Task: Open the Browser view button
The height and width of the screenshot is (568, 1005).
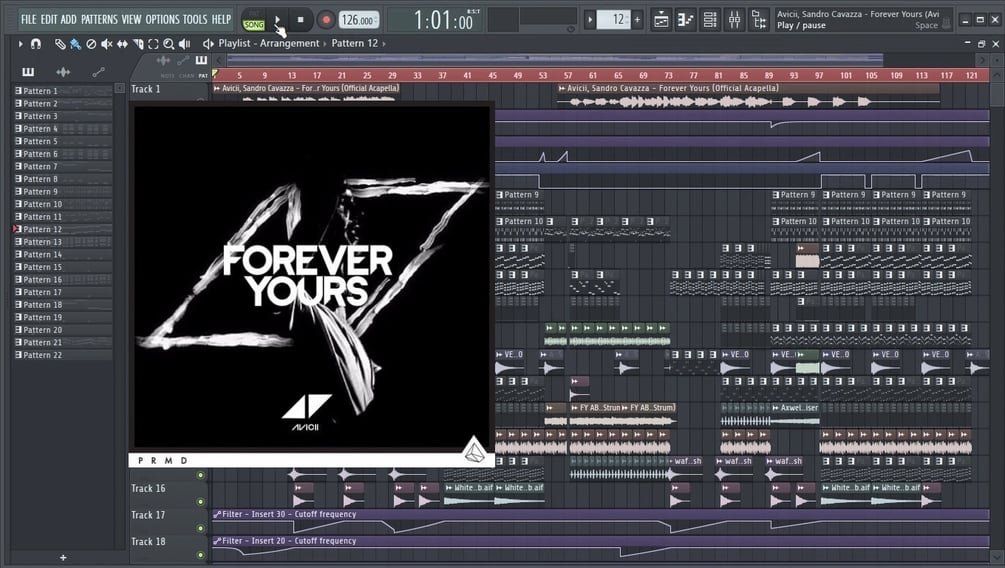Action: pyautogui.click(x=759, y=20)
